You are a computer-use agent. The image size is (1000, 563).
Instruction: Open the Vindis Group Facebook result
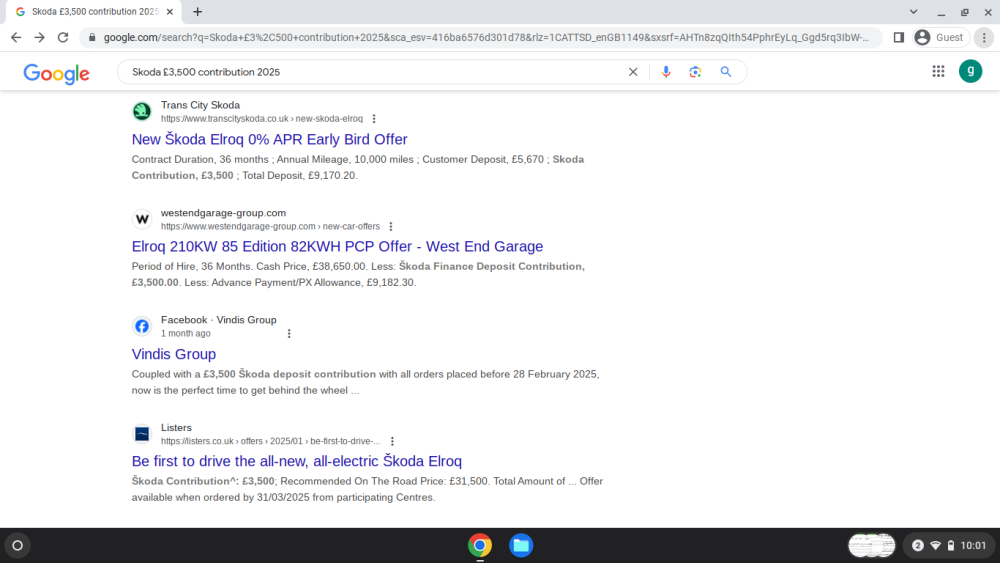click(173, 354)
